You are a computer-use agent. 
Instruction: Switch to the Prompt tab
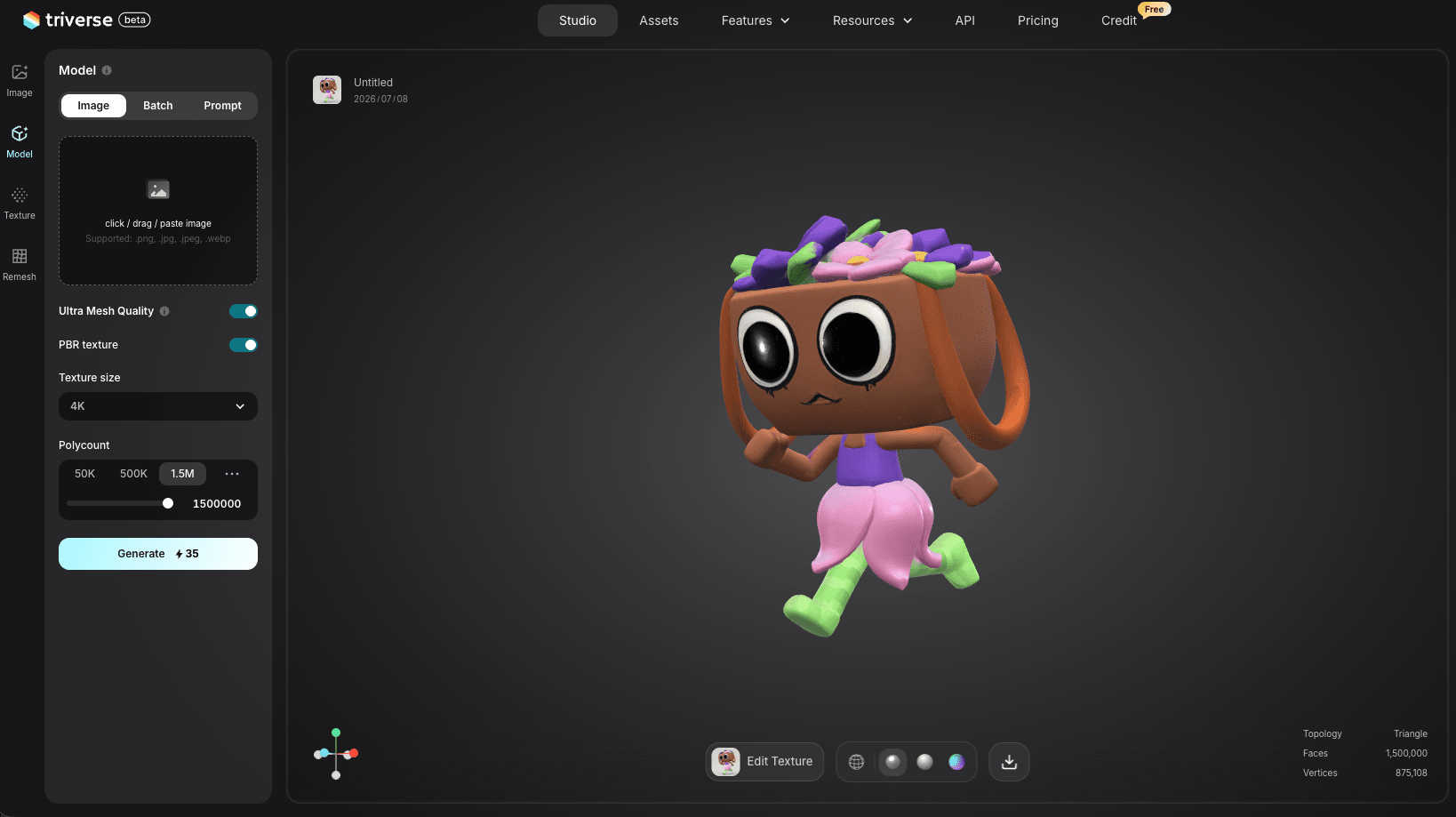pos(222,106)
